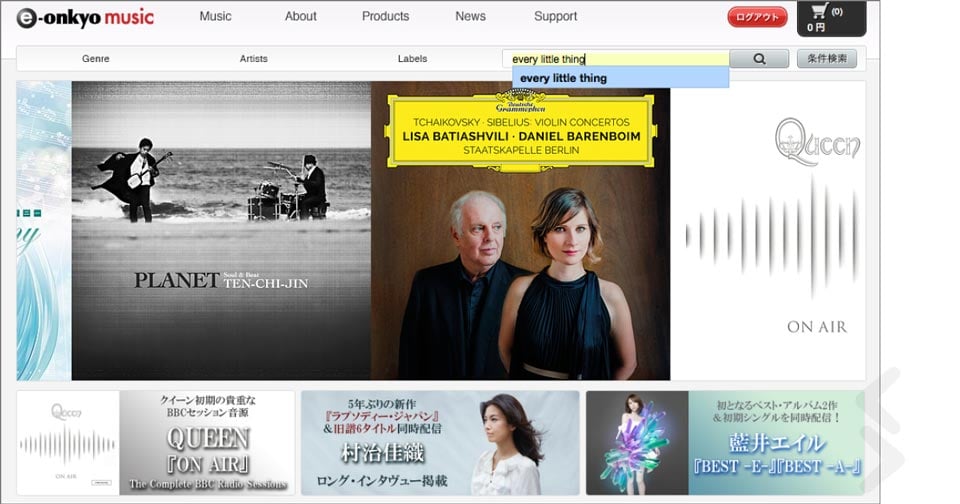Open the 村治佳織 interview promo
The image size is (960, 504).
click(440, 443)
